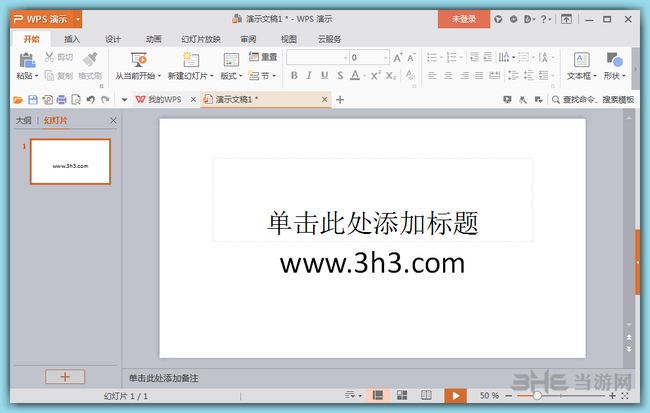Click the Export to PDF icon

47,100
